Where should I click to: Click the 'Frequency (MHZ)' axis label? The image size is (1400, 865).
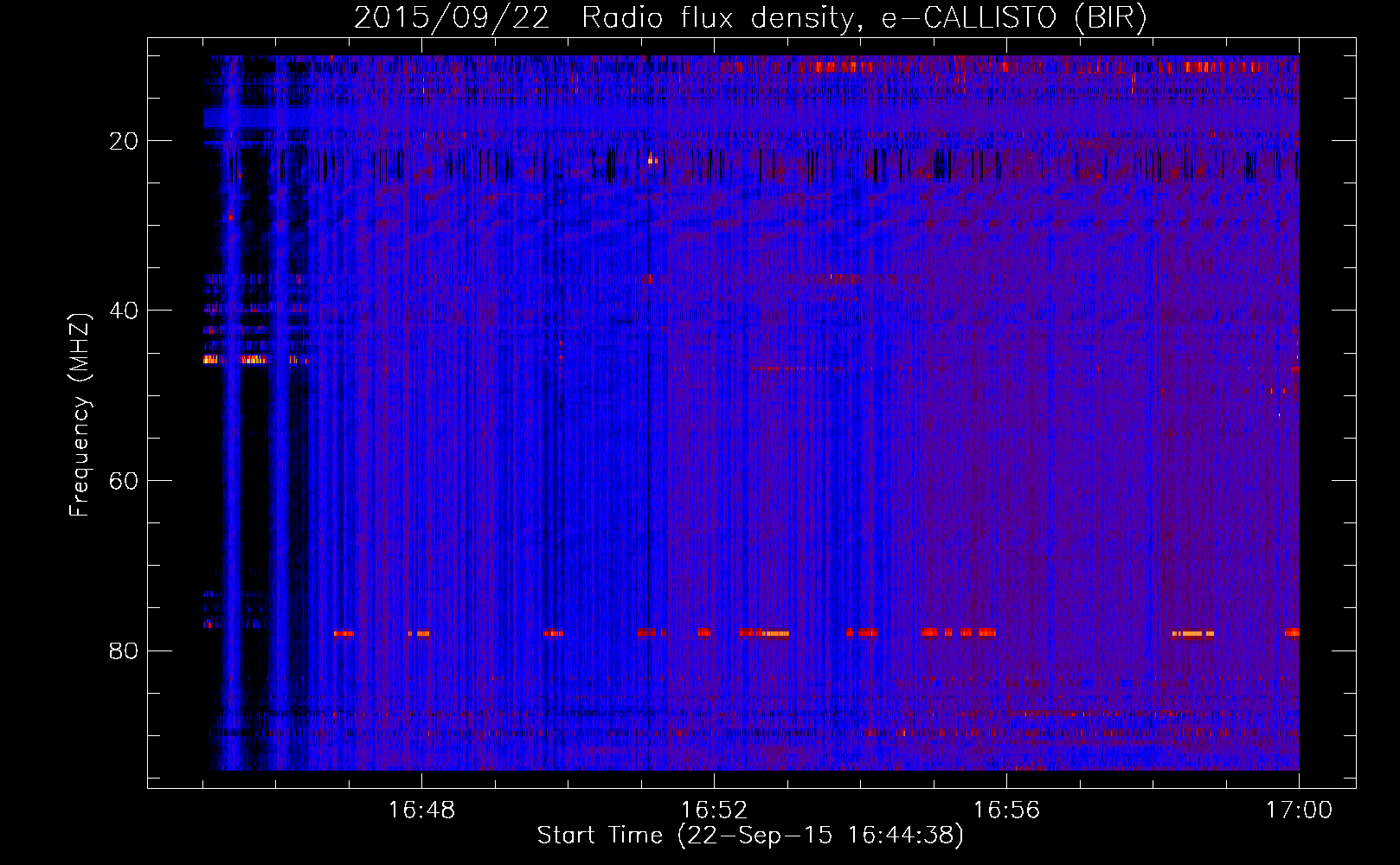[80, 415]
